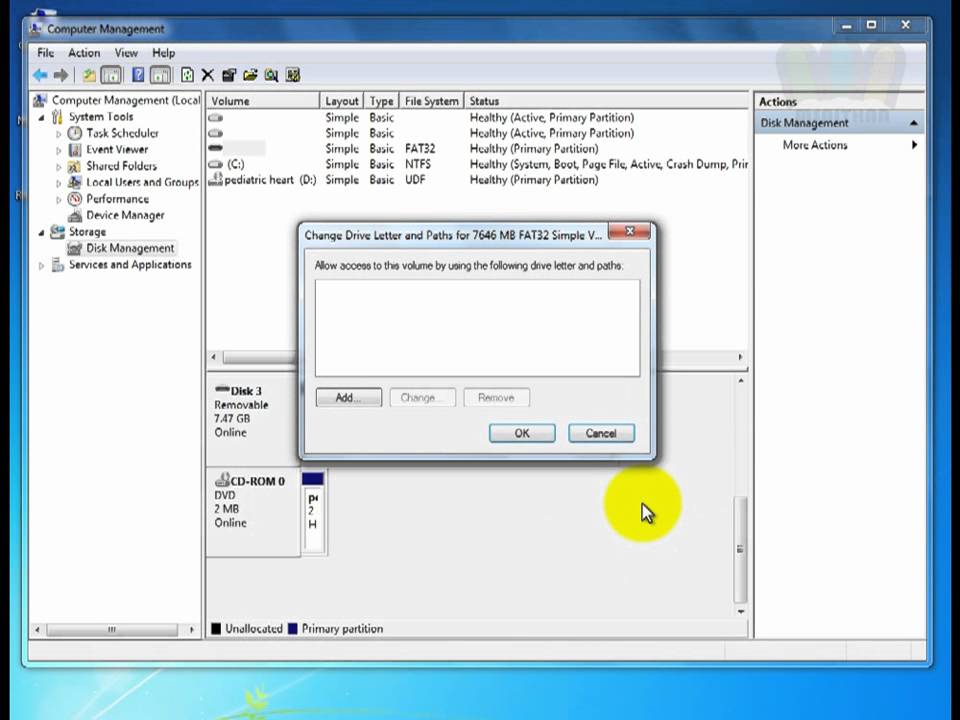The height and width of the screenshot is (720, 960).
Task: Click the Forward arrow in the toolbar
Action: pyautogui.click(x=61, y=75)
